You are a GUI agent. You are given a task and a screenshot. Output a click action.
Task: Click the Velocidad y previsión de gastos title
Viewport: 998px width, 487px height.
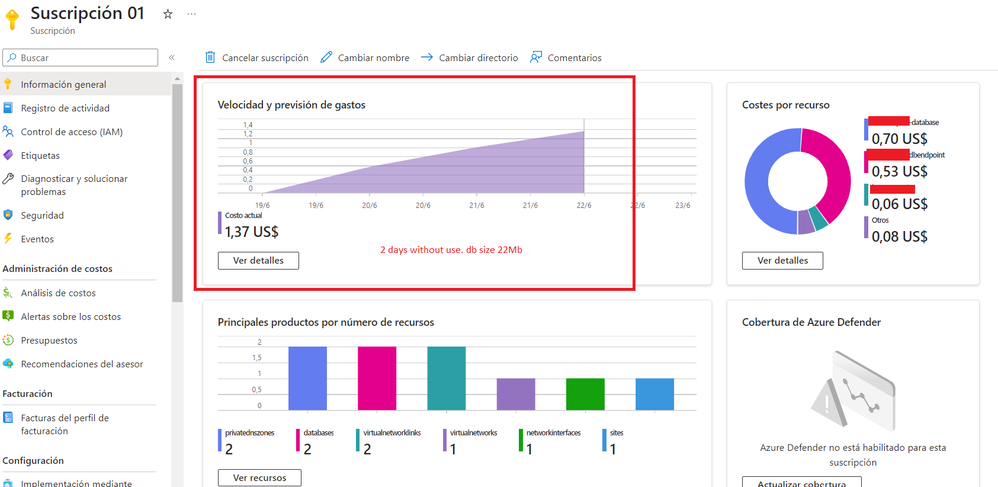pos(292,105)
